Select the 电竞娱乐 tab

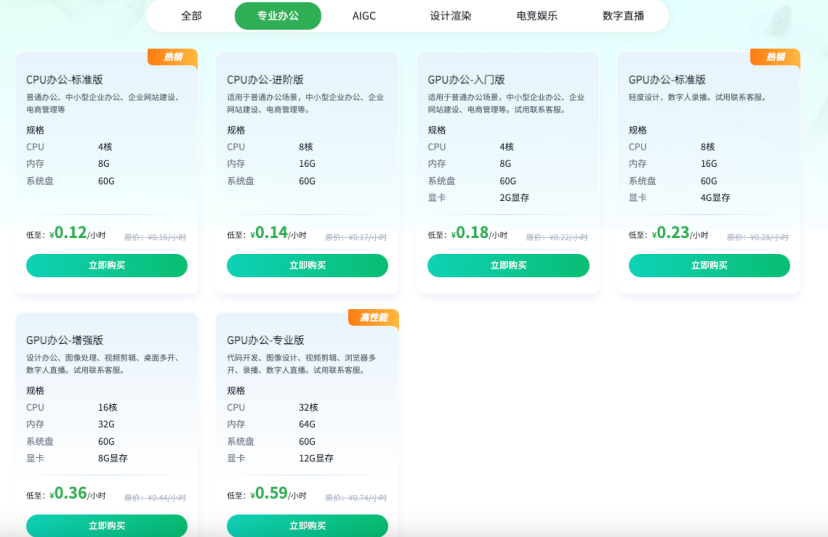click(x=537, y=16)
